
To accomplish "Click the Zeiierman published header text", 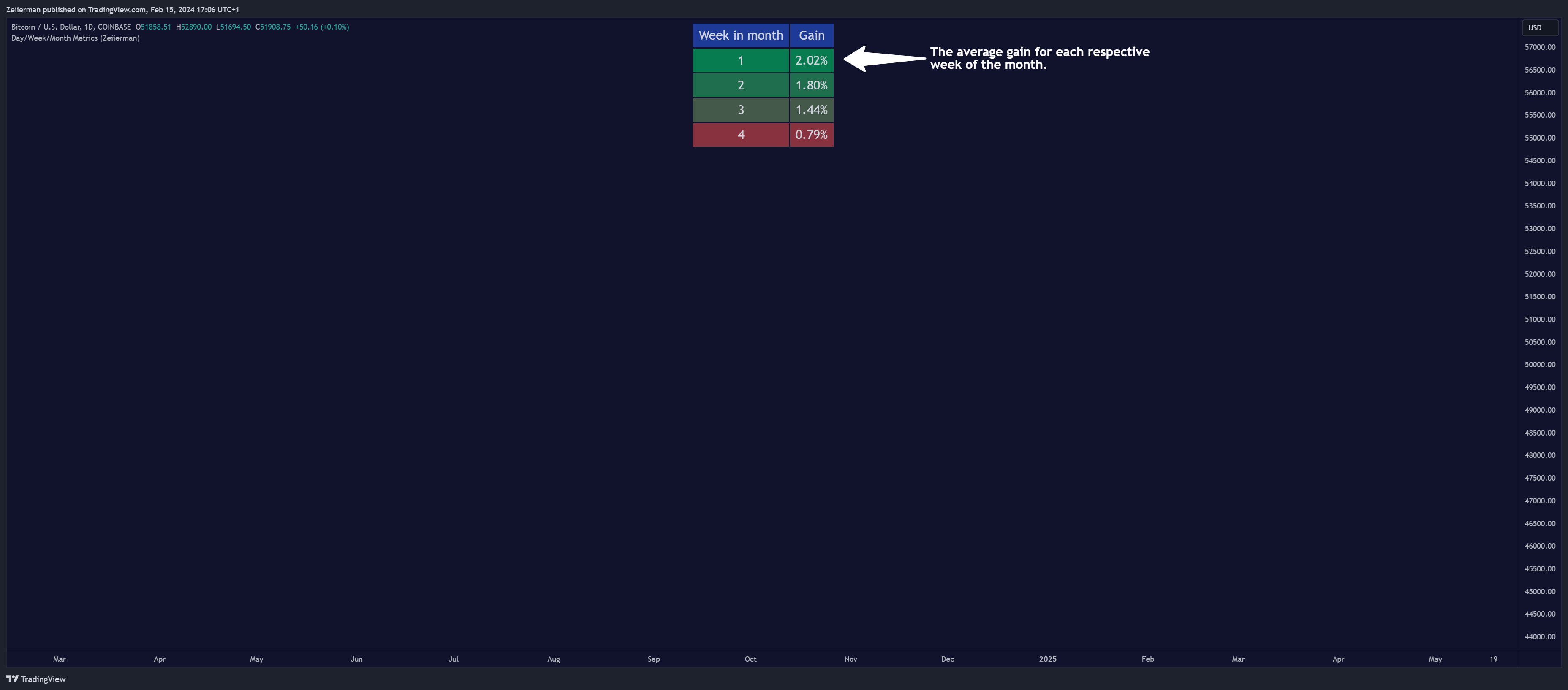I will 122,9.
